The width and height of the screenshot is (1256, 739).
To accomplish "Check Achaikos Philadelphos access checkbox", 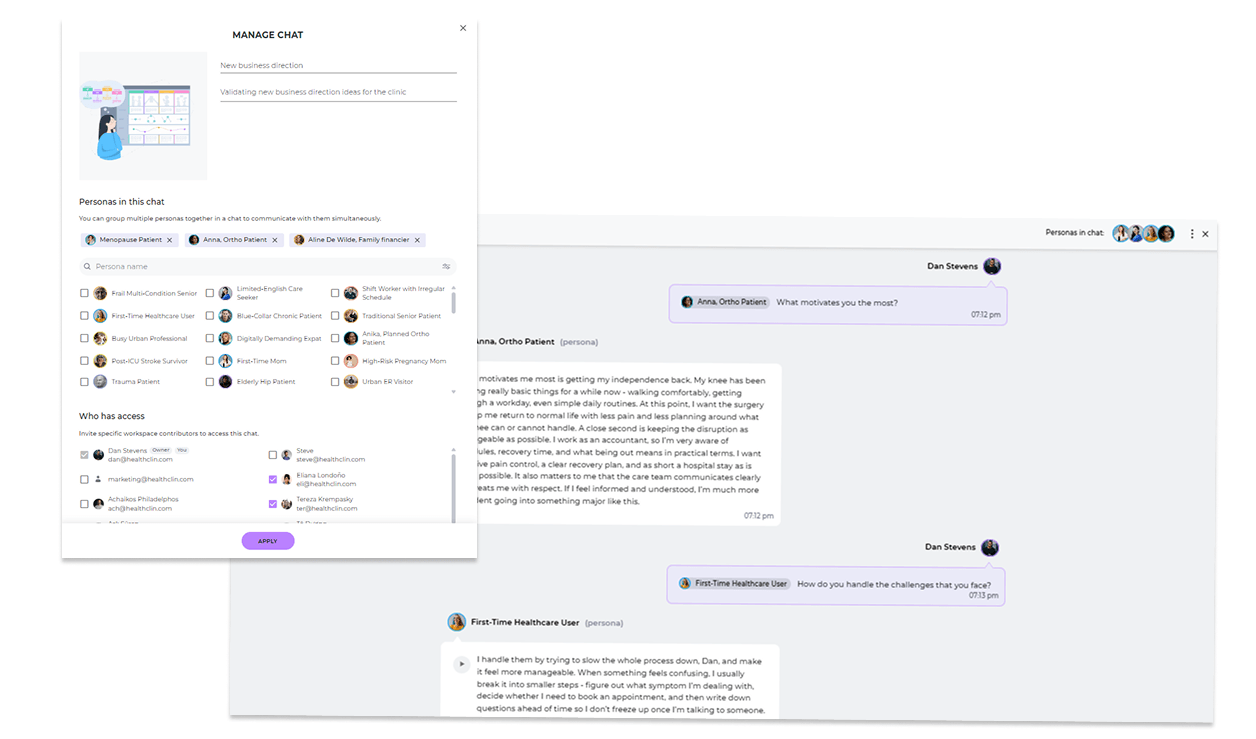I will pyautogui.click(x=84, y=504).
